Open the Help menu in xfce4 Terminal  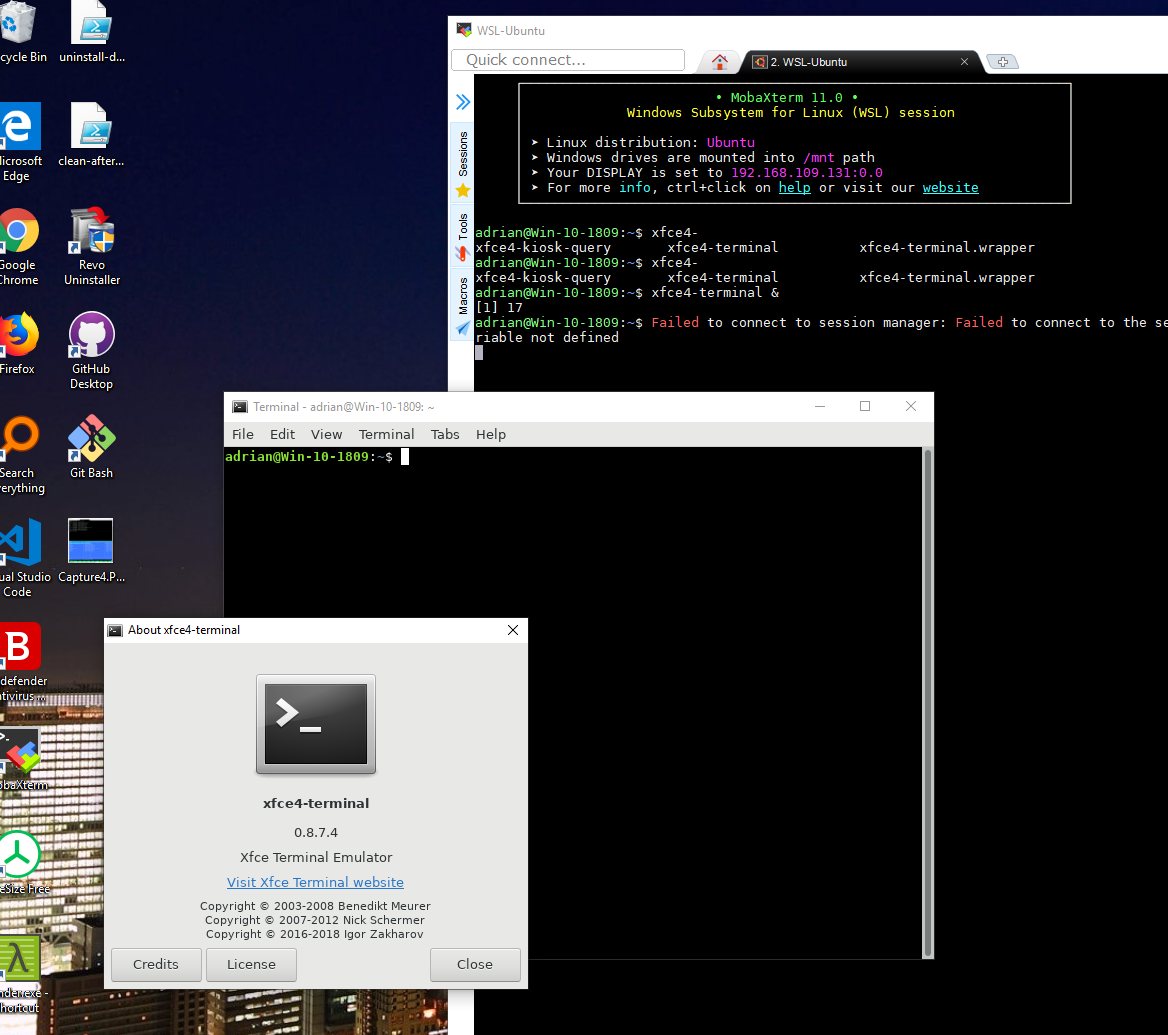[x=491, y=434]
